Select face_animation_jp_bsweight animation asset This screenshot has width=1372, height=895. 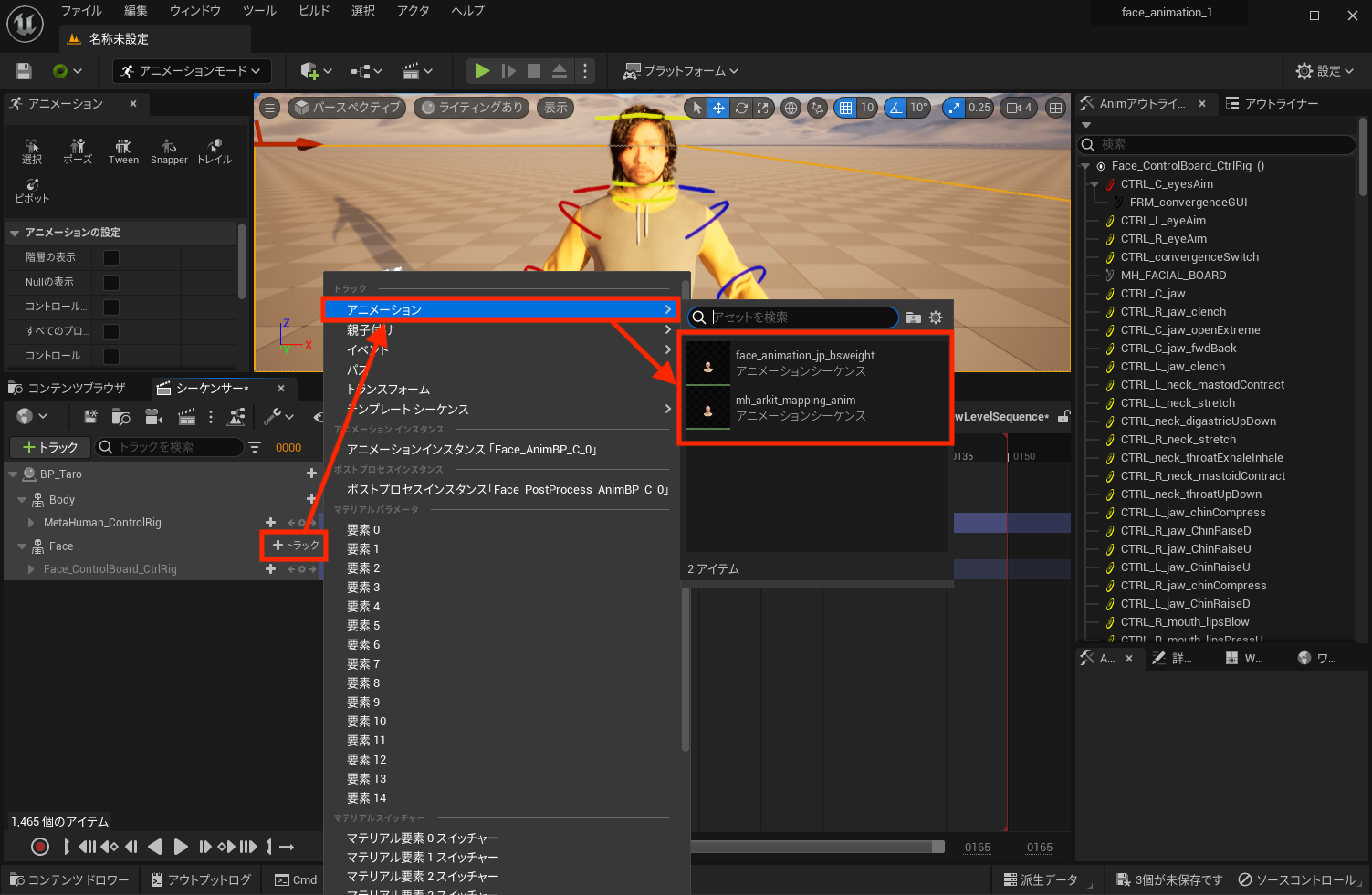pyautogui.click(x=804, y=363)
